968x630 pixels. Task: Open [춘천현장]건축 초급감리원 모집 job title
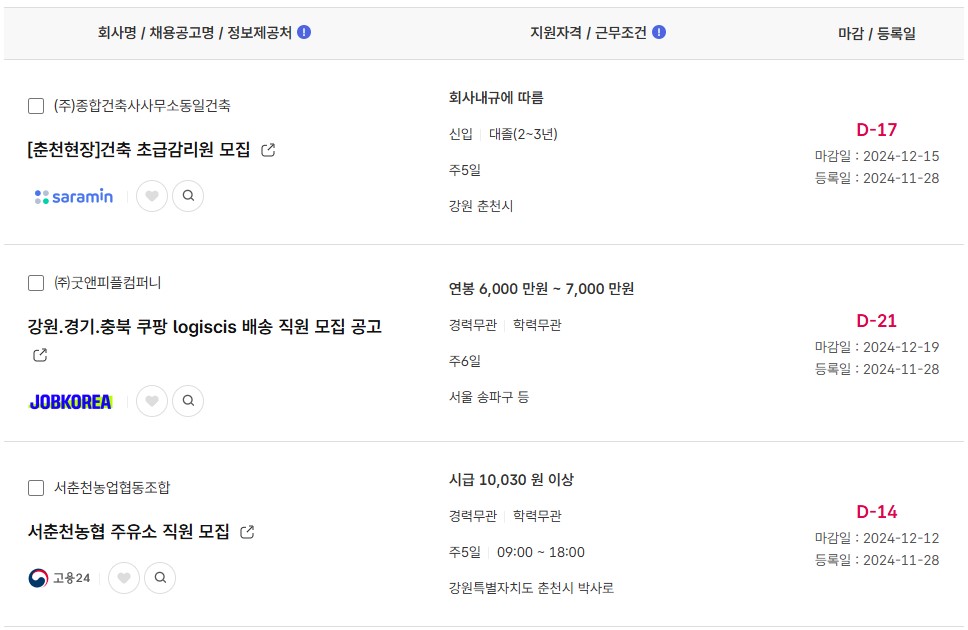[139, 149]
